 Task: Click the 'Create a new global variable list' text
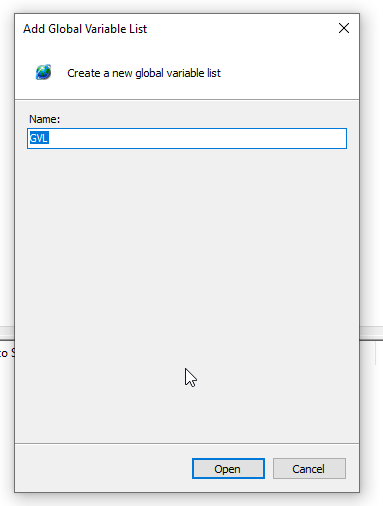144,73
